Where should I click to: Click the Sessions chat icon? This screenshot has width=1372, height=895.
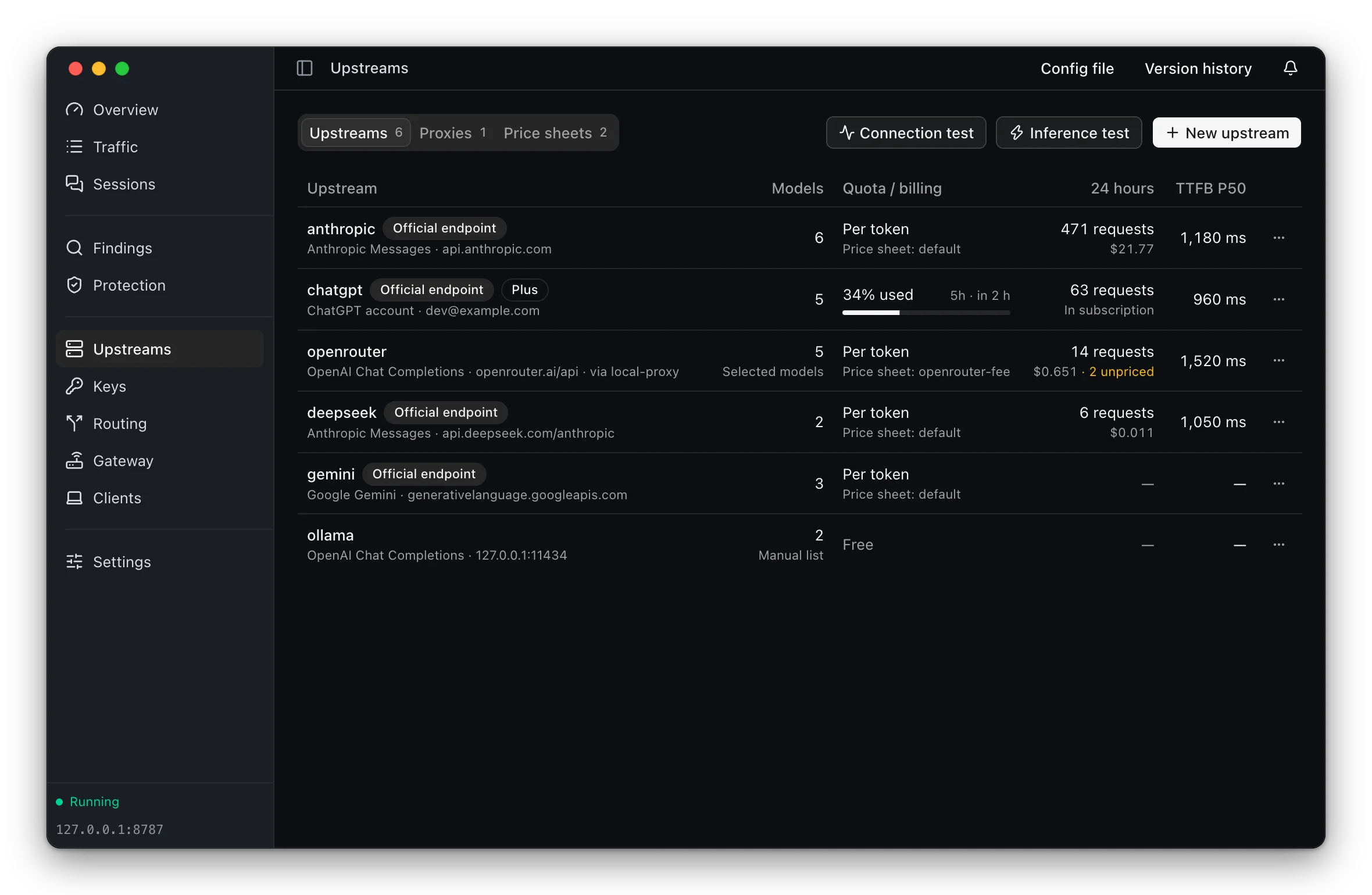[x=74, y=184]
